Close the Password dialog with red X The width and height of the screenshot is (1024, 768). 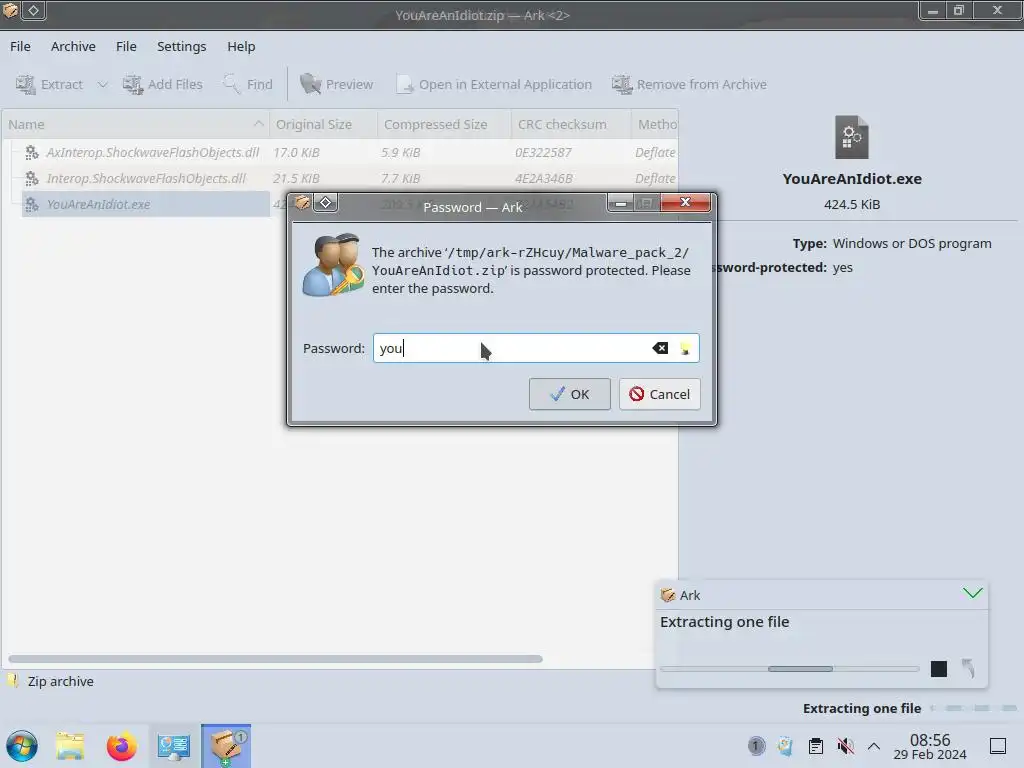(685, 202)
